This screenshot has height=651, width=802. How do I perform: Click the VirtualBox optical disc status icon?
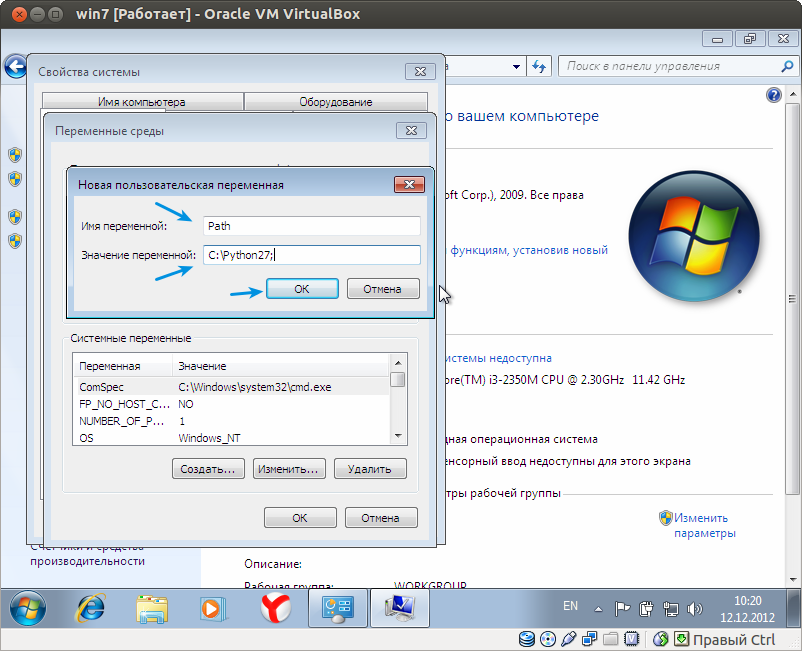(548, 639)
